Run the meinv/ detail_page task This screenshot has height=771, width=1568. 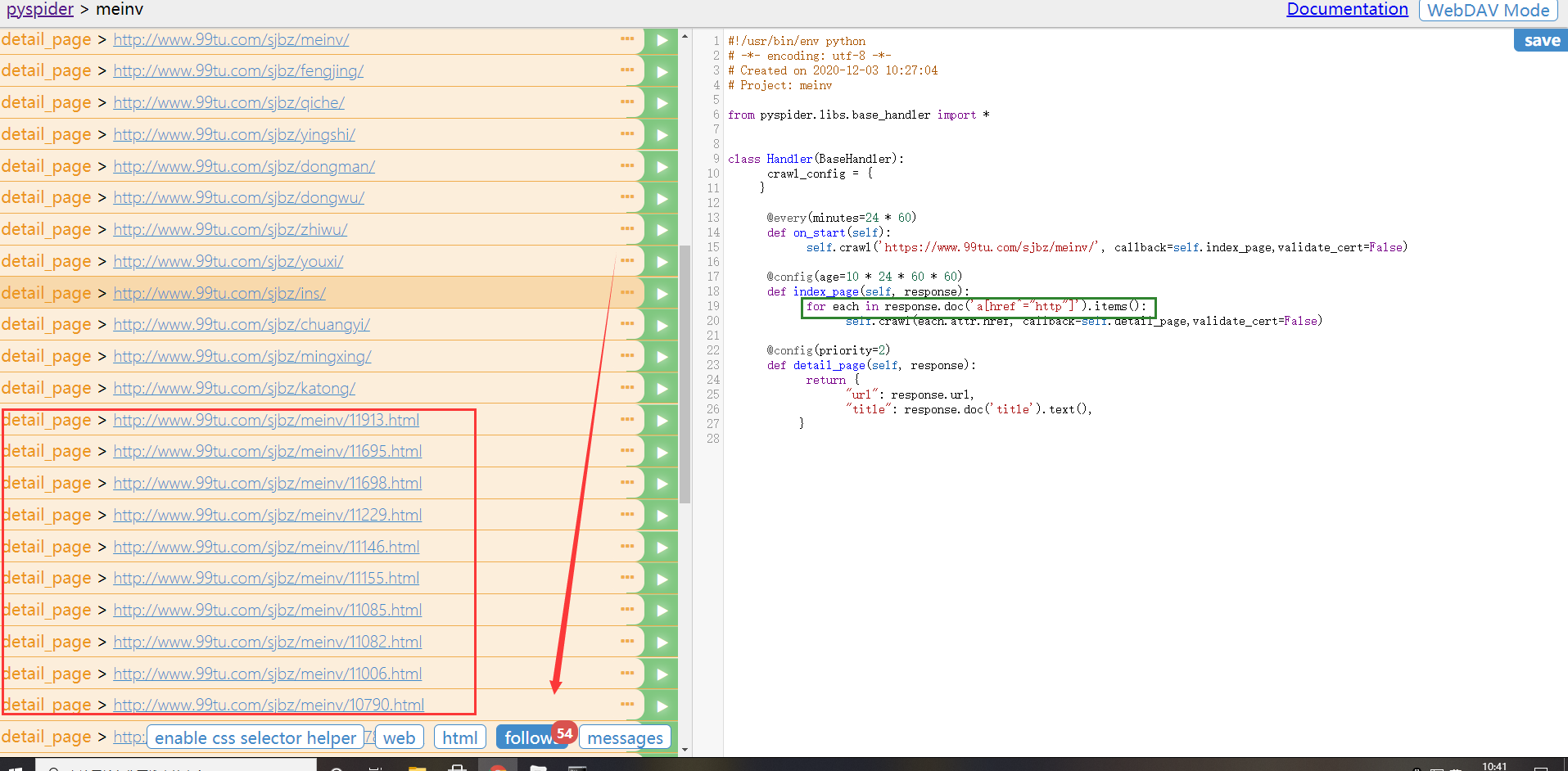click(x=662, y=40)
